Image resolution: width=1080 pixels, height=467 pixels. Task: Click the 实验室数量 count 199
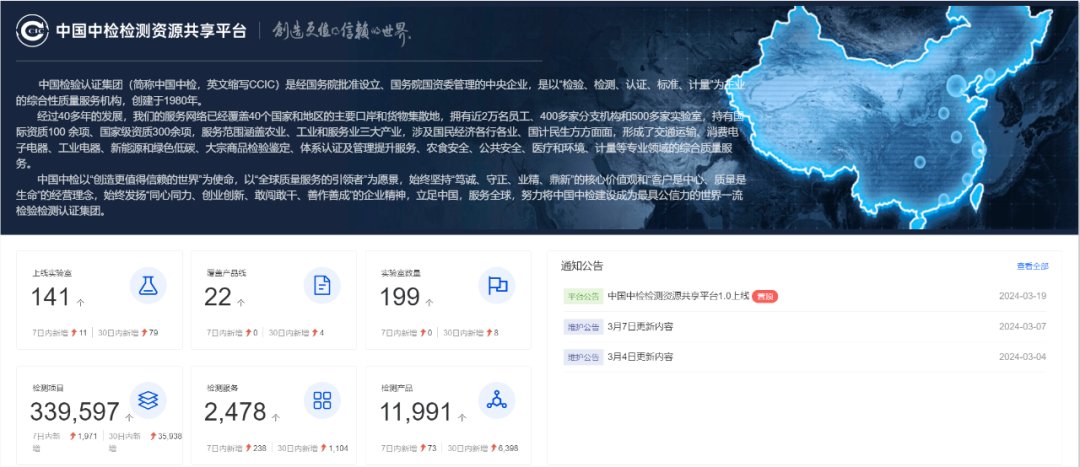(400, 297)
